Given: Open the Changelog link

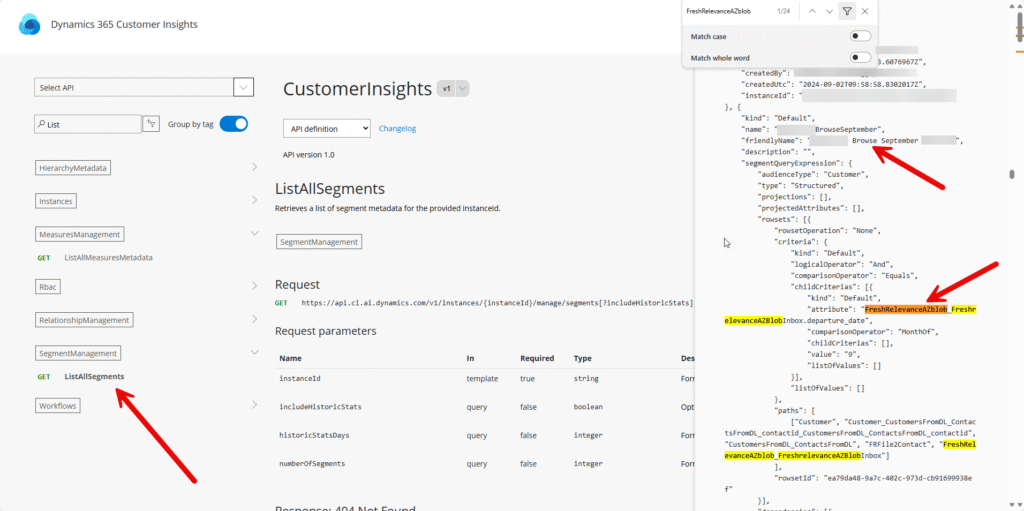Looking at the screenshot, I should [x=397, y=129].
